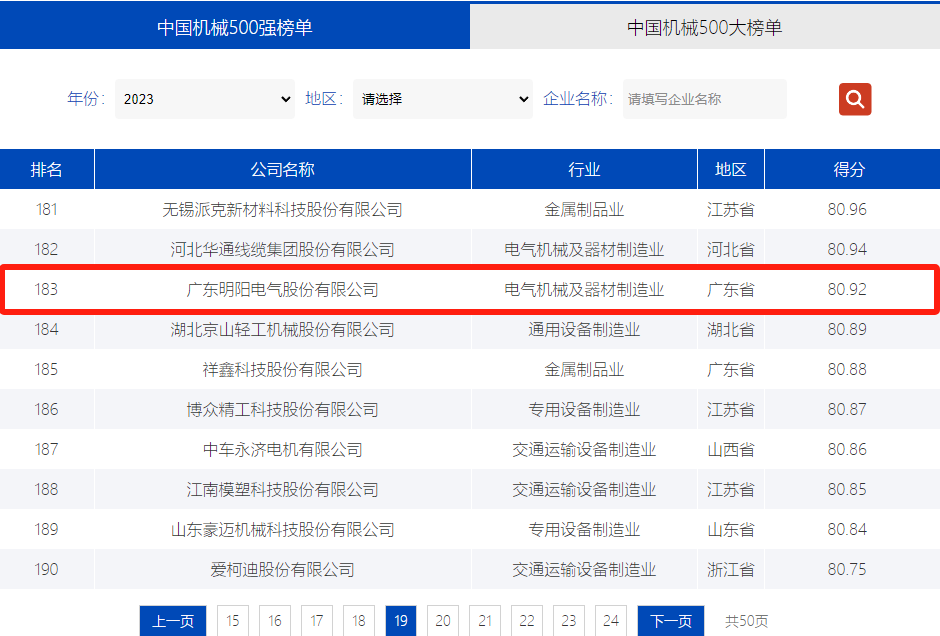Click score 80.88
Screen dimensions: 940x636
847,369
